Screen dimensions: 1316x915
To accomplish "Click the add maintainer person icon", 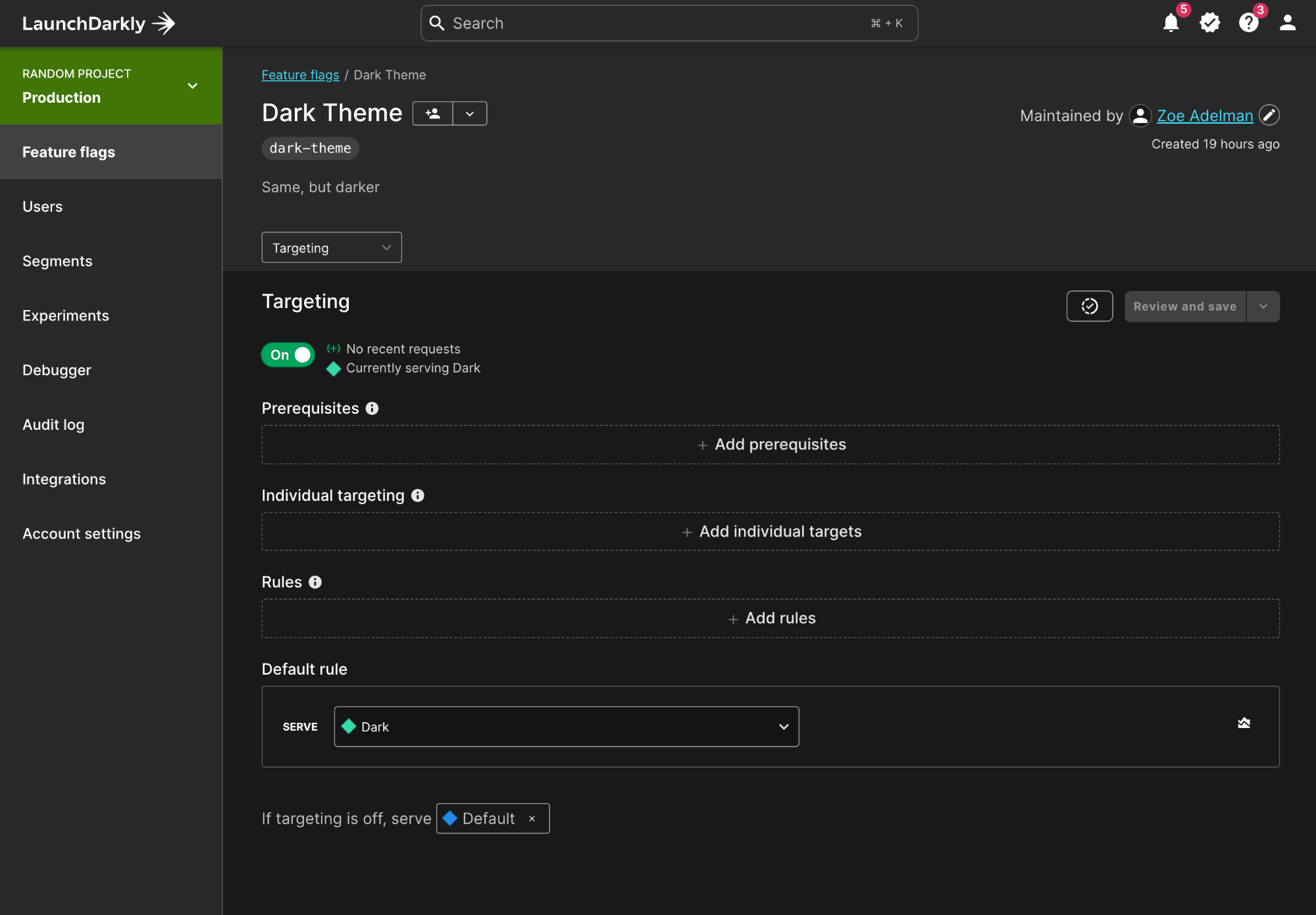I will [432, 113].
